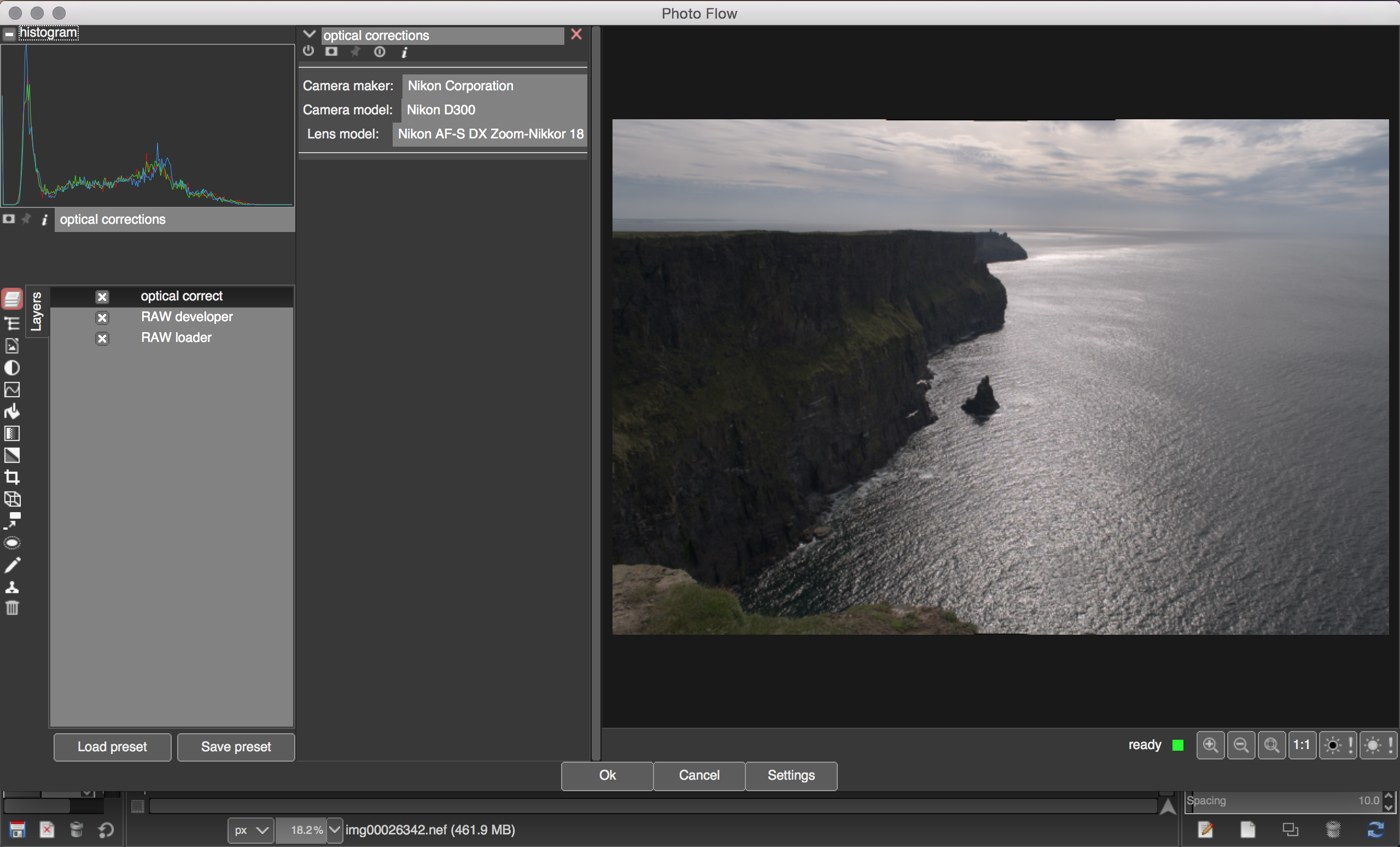Toggle visibility of RAW loader layer

pos(102,339)
